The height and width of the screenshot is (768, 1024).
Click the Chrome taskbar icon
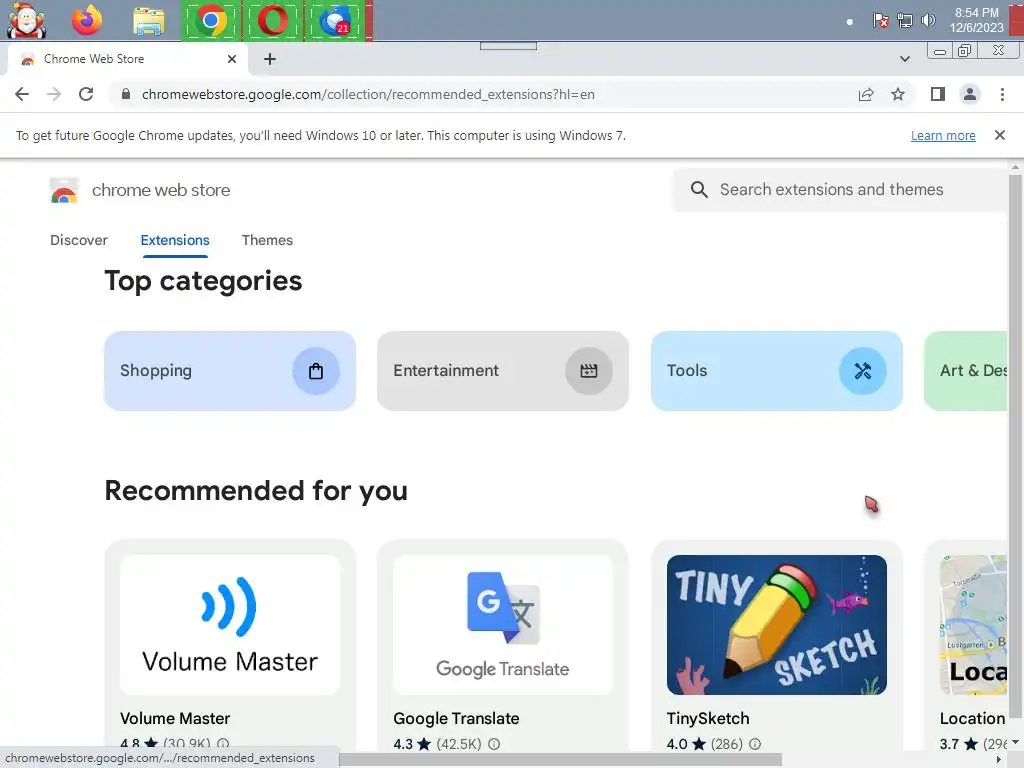pos(210,21)
